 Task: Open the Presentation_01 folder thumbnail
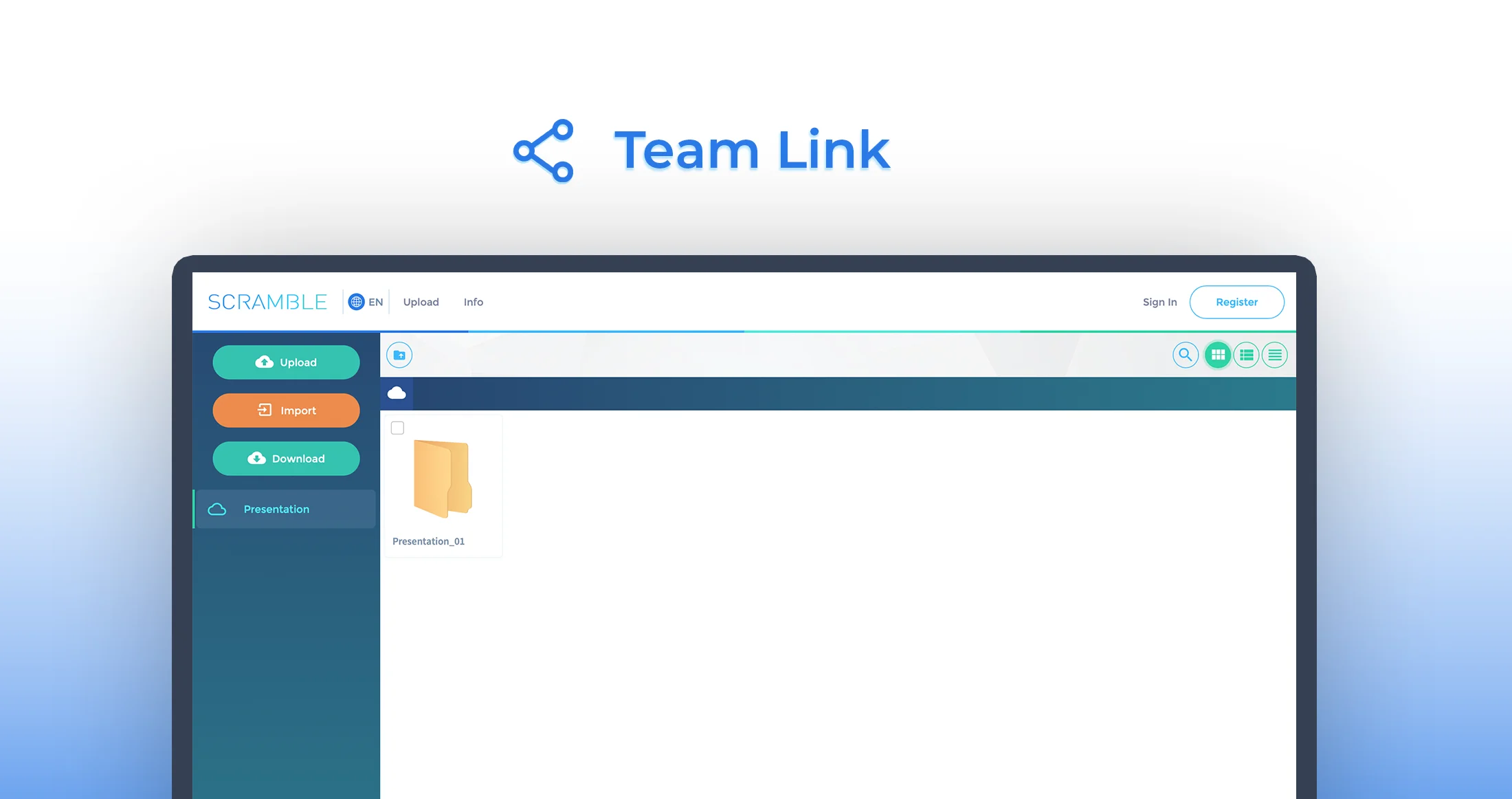pyautogui.click(x=443, y=478)
